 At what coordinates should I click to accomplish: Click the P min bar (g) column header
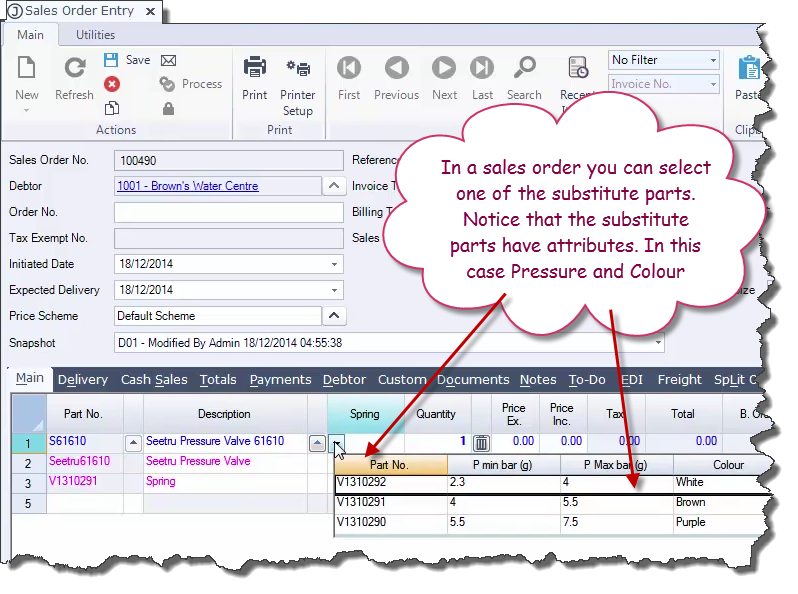[x=504, y=465]
